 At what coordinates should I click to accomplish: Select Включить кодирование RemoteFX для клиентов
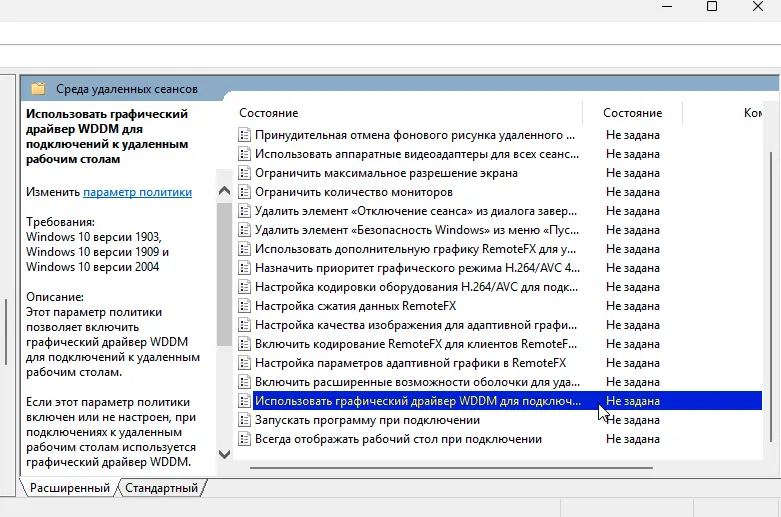click(416, 344)
